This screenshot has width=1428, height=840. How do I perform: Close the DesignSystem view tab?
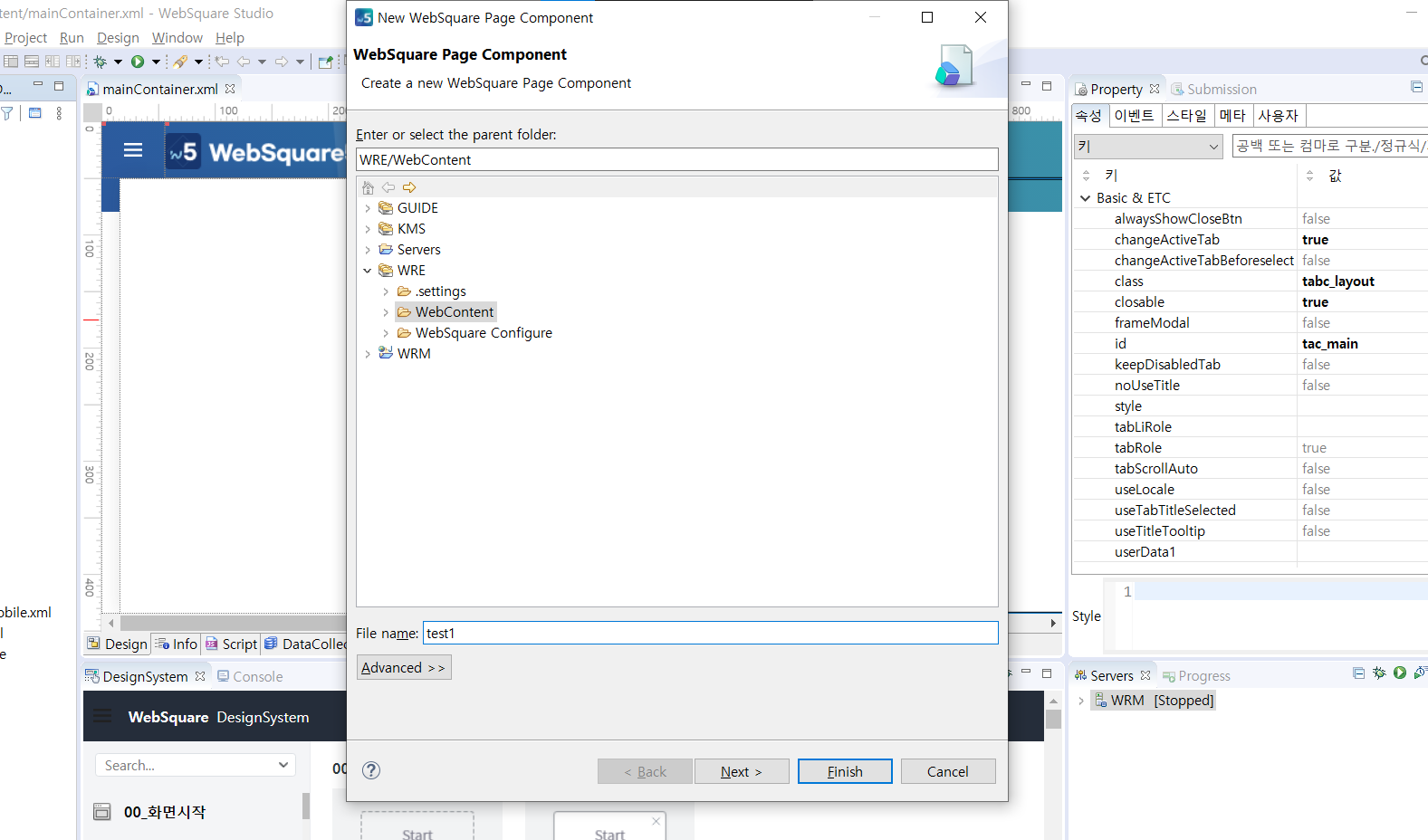click(x=200, y=676)
